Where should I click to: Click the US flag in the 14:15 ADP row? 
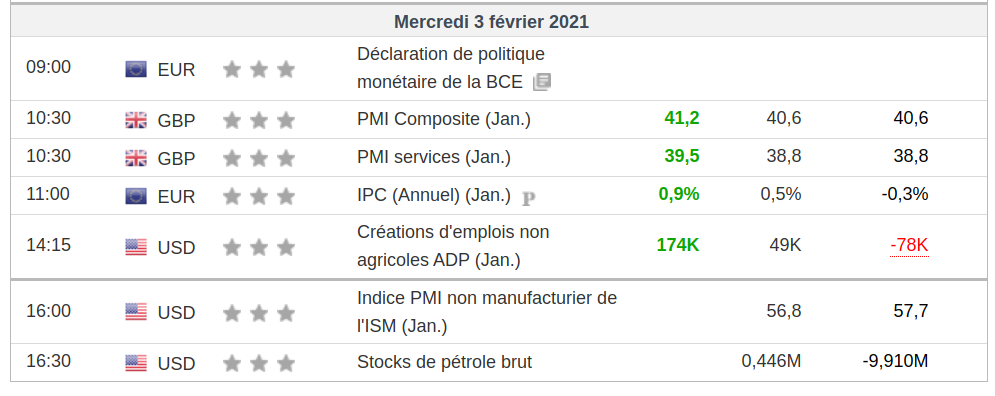coord(136,247)
